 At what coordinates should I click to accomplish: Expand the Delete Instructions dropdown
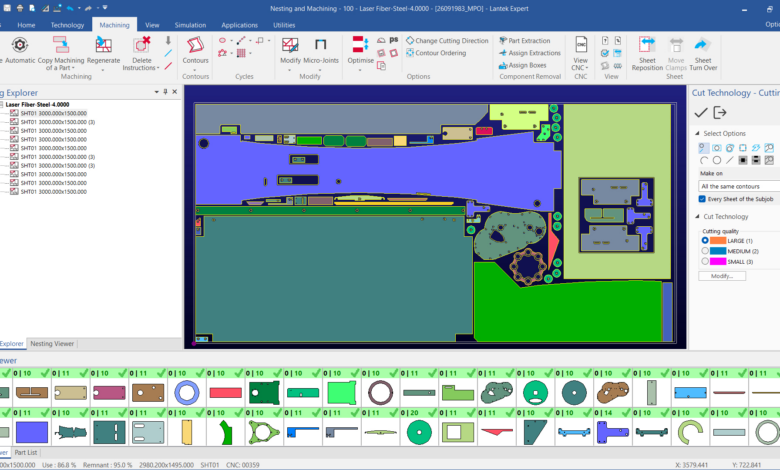(x=142, y=67)
